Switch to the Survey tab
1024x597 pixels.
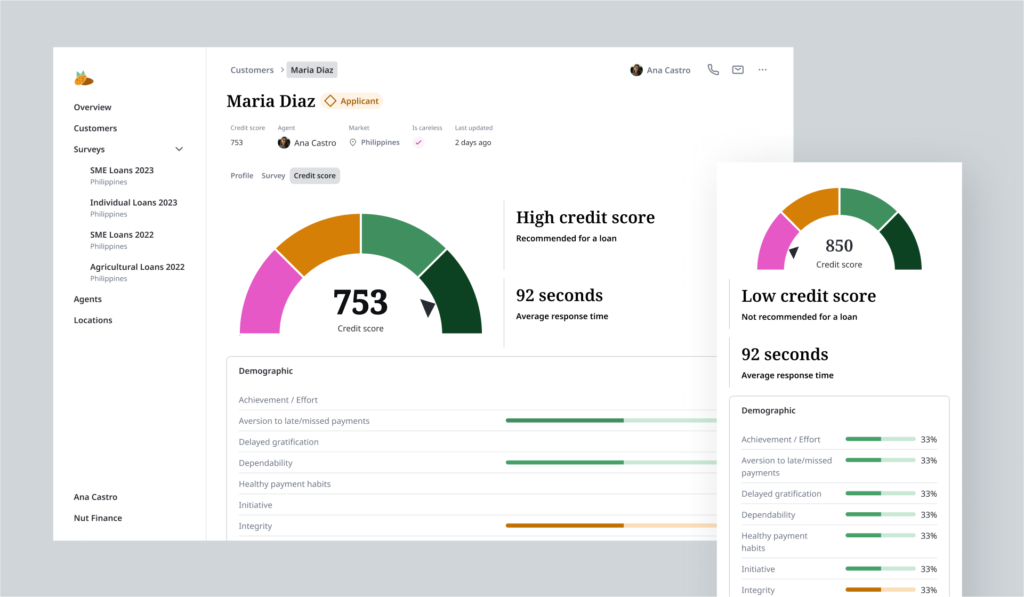[x=273, y=176]
